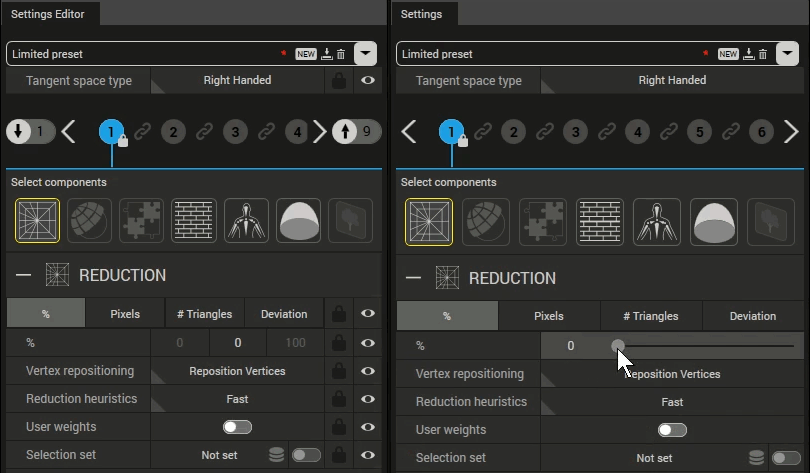Select the brick wall component in left panel

[x=194, y=221]
